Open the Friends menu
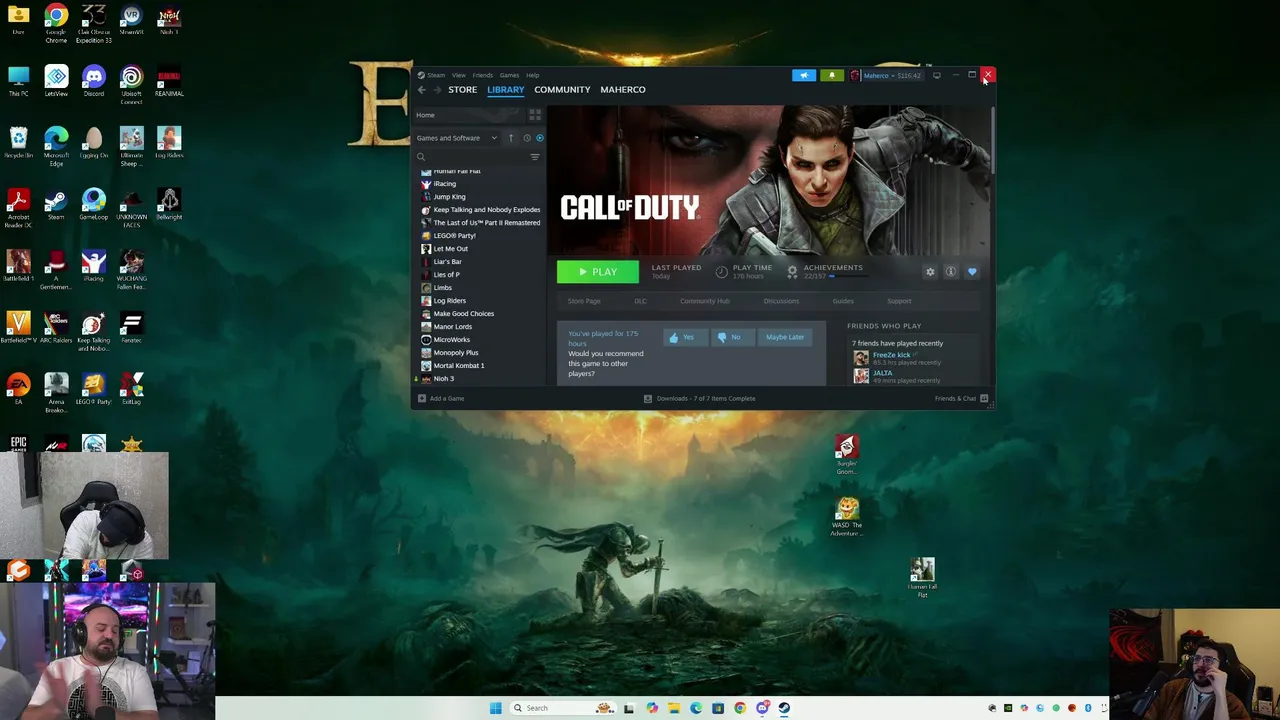The height and width of the screenshot is (720, 1280). point(483,75)
